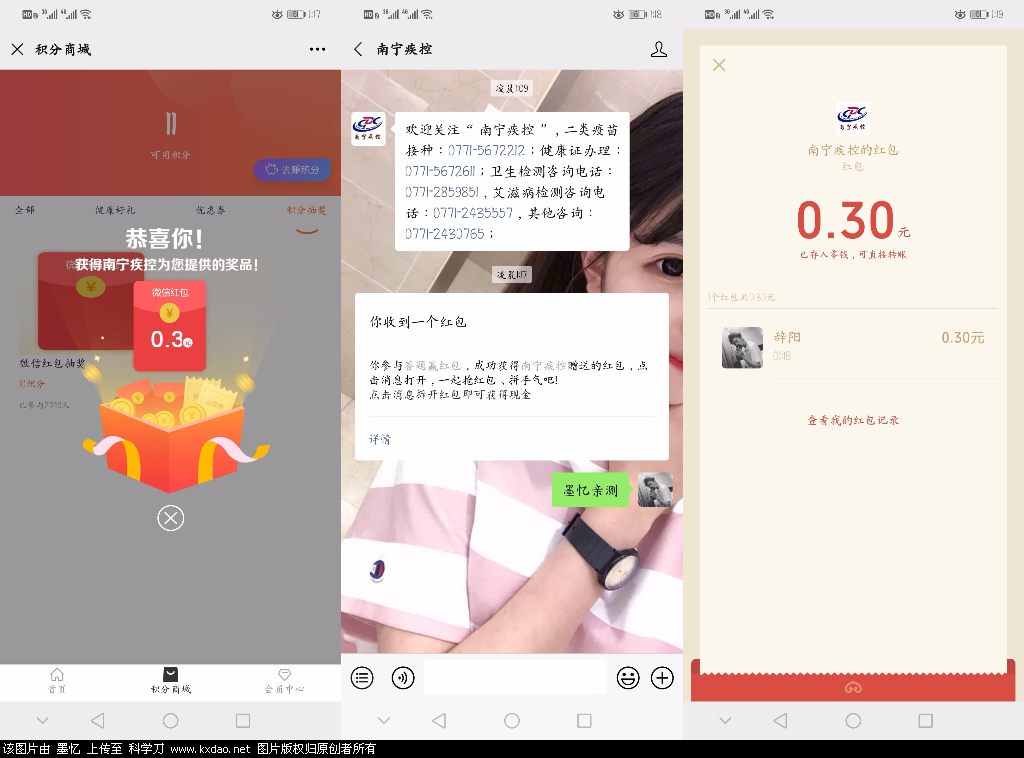Go back from the 南宁疾控 chat
This screenshot has width=1024, height=758.
click(358, 49)
